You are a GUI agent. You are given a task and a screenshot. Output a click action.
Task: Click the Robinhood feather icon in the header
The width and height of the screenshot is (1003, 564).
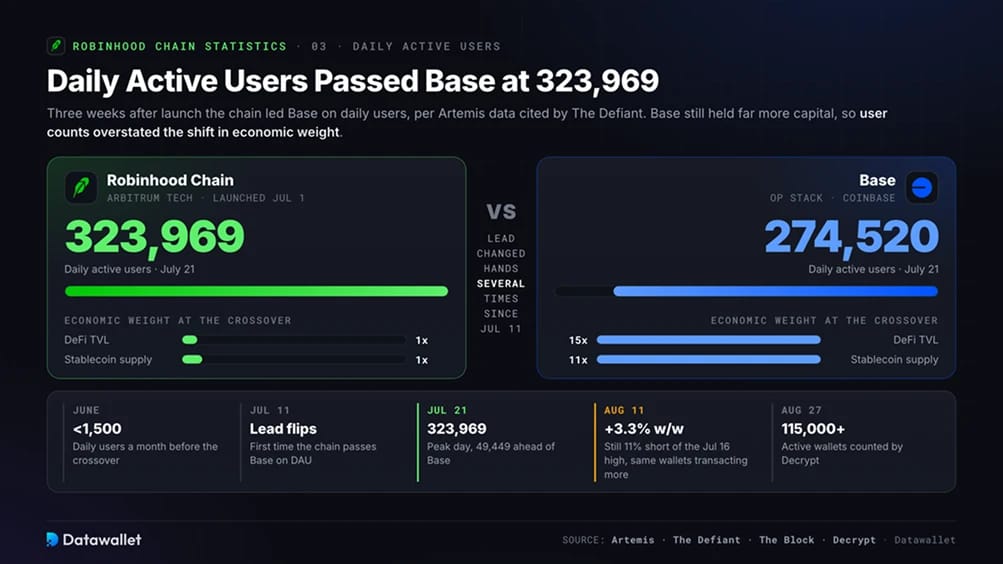coord(56,46)
